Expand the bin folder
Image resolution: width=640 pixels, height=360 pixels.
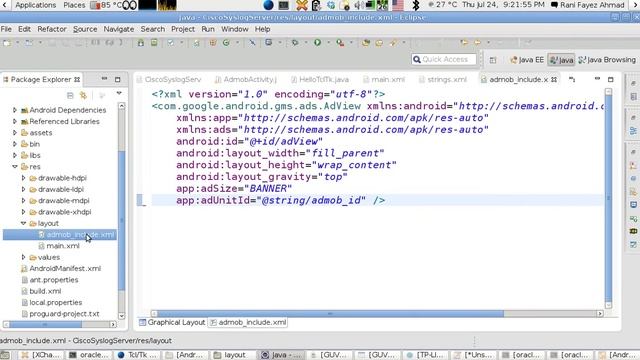pyautogui.click(x=15, y=144)
